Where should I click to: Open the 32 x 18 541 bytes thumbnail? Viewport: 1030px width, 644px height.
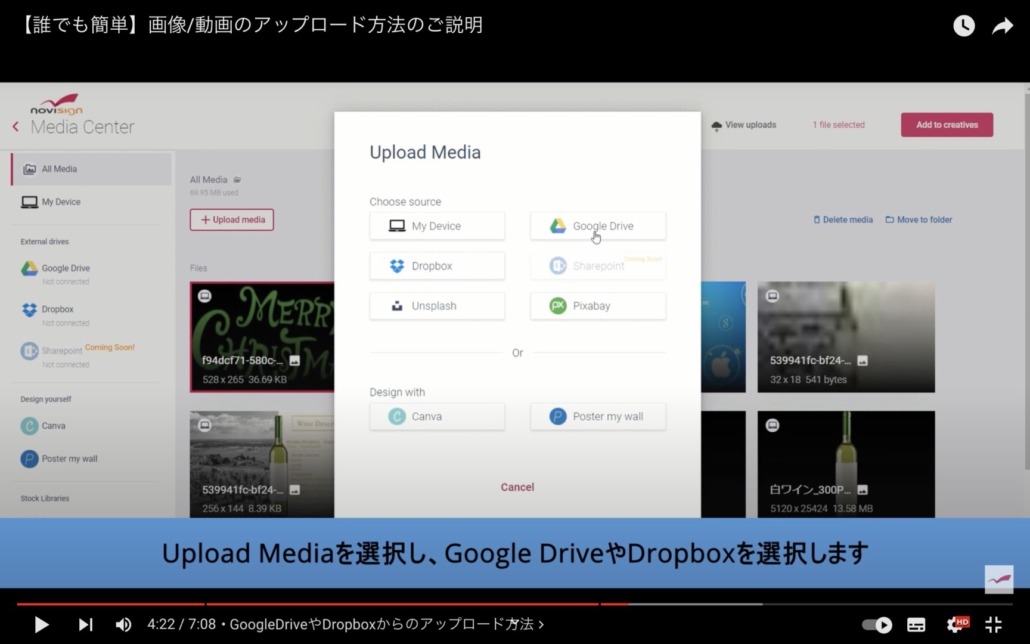846,337
